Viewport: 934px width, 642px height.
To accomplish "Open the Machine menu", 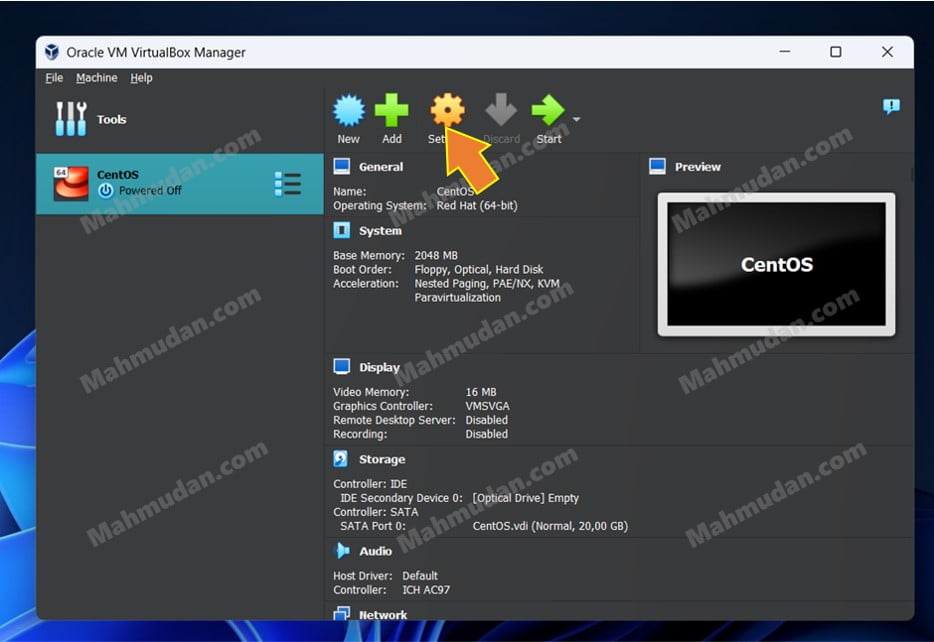I will [x=96, y=78].
